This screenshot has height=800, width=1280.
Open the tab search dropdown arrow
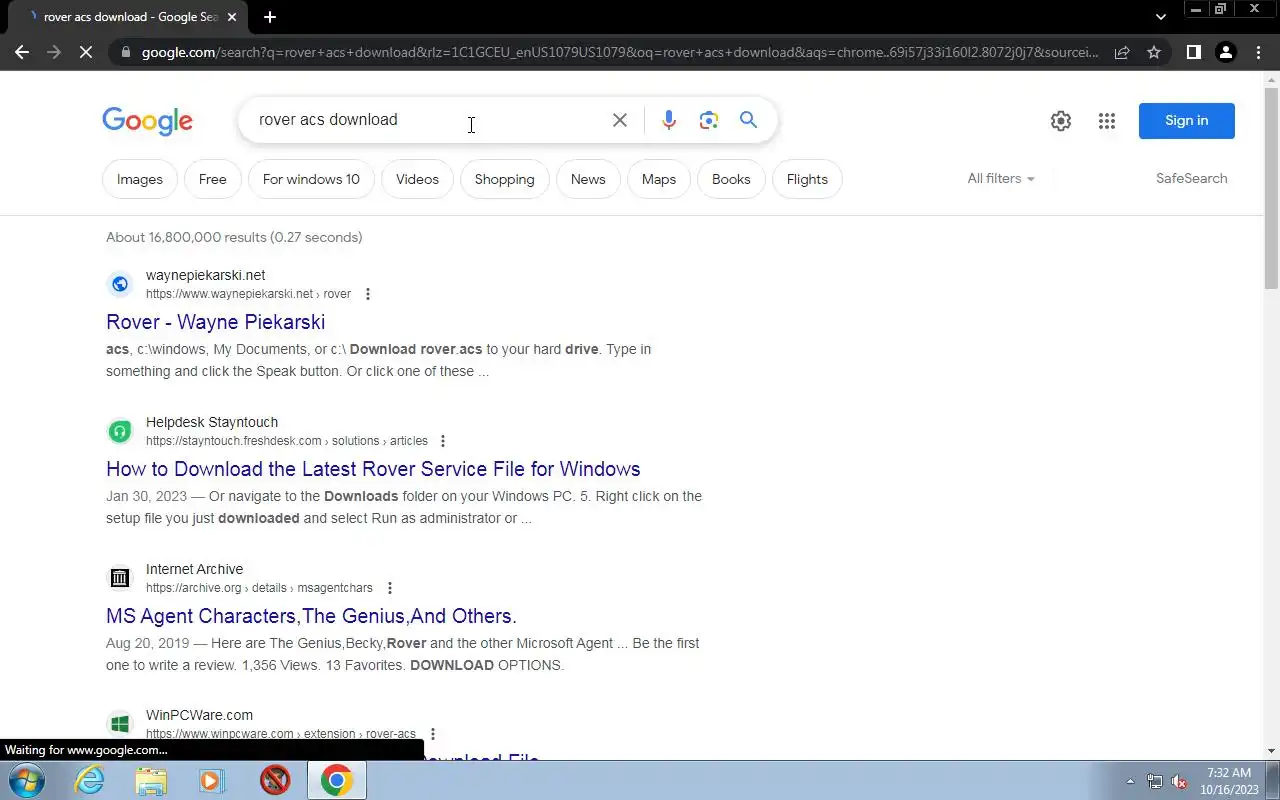(x=1161, y=17)
